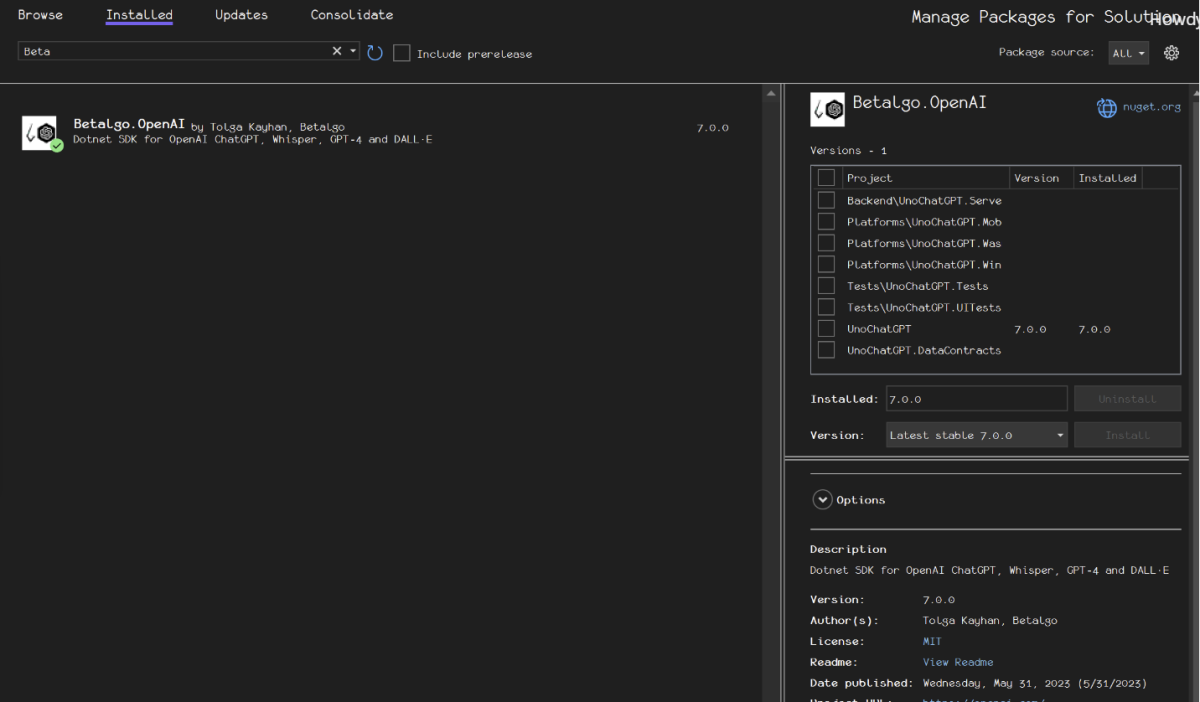Image resolution: width=1200 pixels, height=702 pixels.
Task: Click the Betalgo.OpenAI package icon in list
Action: coord(40,133)
